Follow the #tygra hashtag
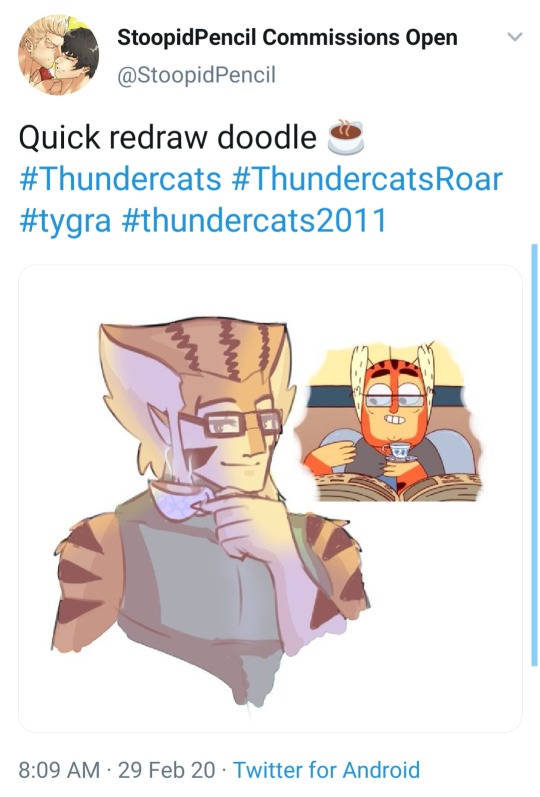The height and width of the screenshot is (797, 540). click(65, 221)
